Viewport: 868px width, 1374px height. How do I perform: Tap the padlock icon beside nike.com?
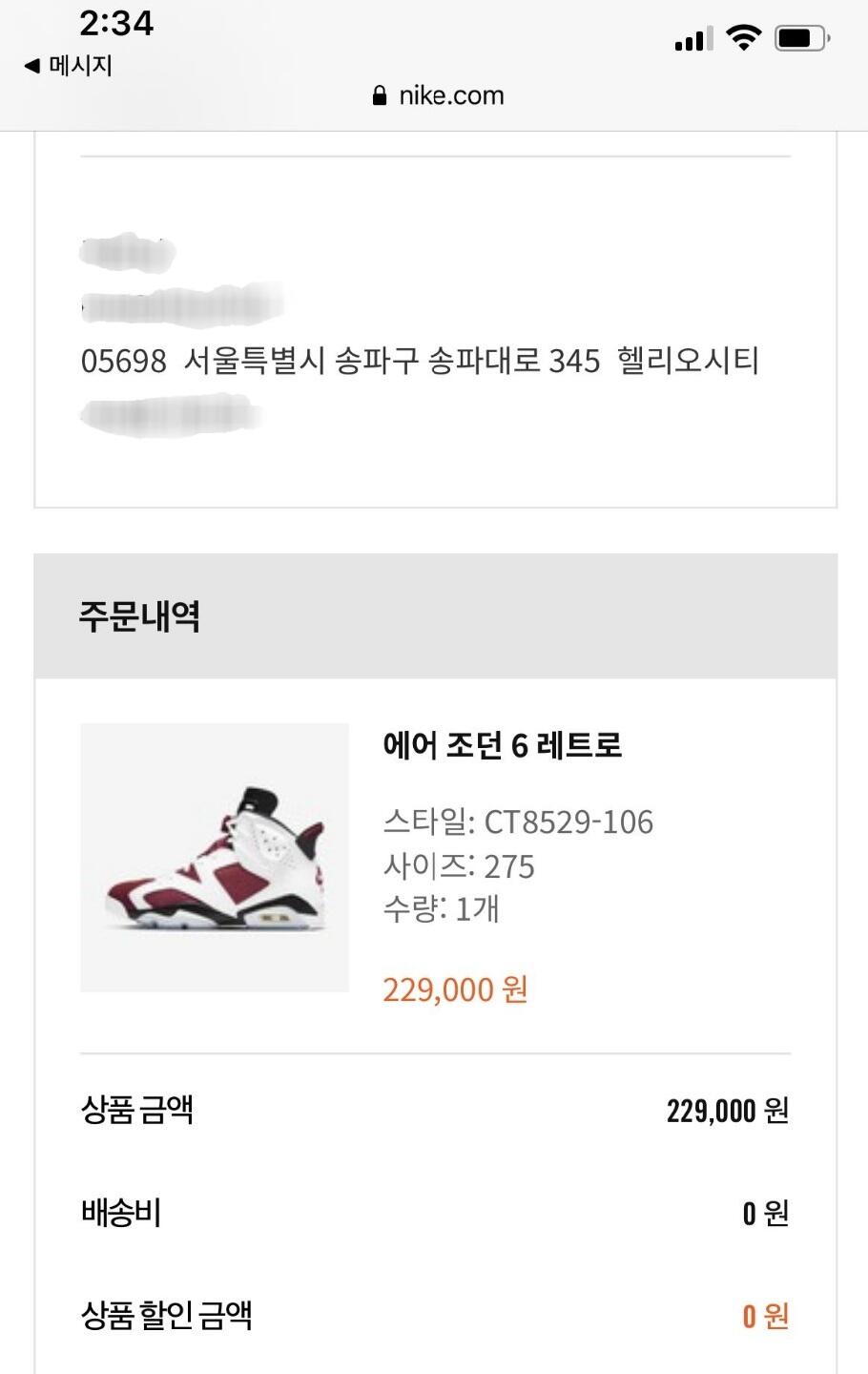click(x=380, y=95)
